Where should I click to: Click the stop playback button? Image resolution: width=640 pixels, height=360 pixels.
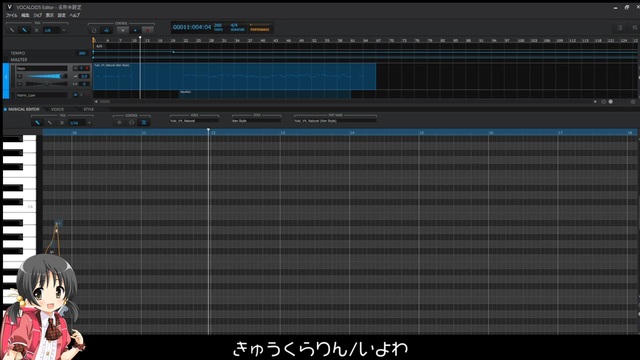pos(122,30)
